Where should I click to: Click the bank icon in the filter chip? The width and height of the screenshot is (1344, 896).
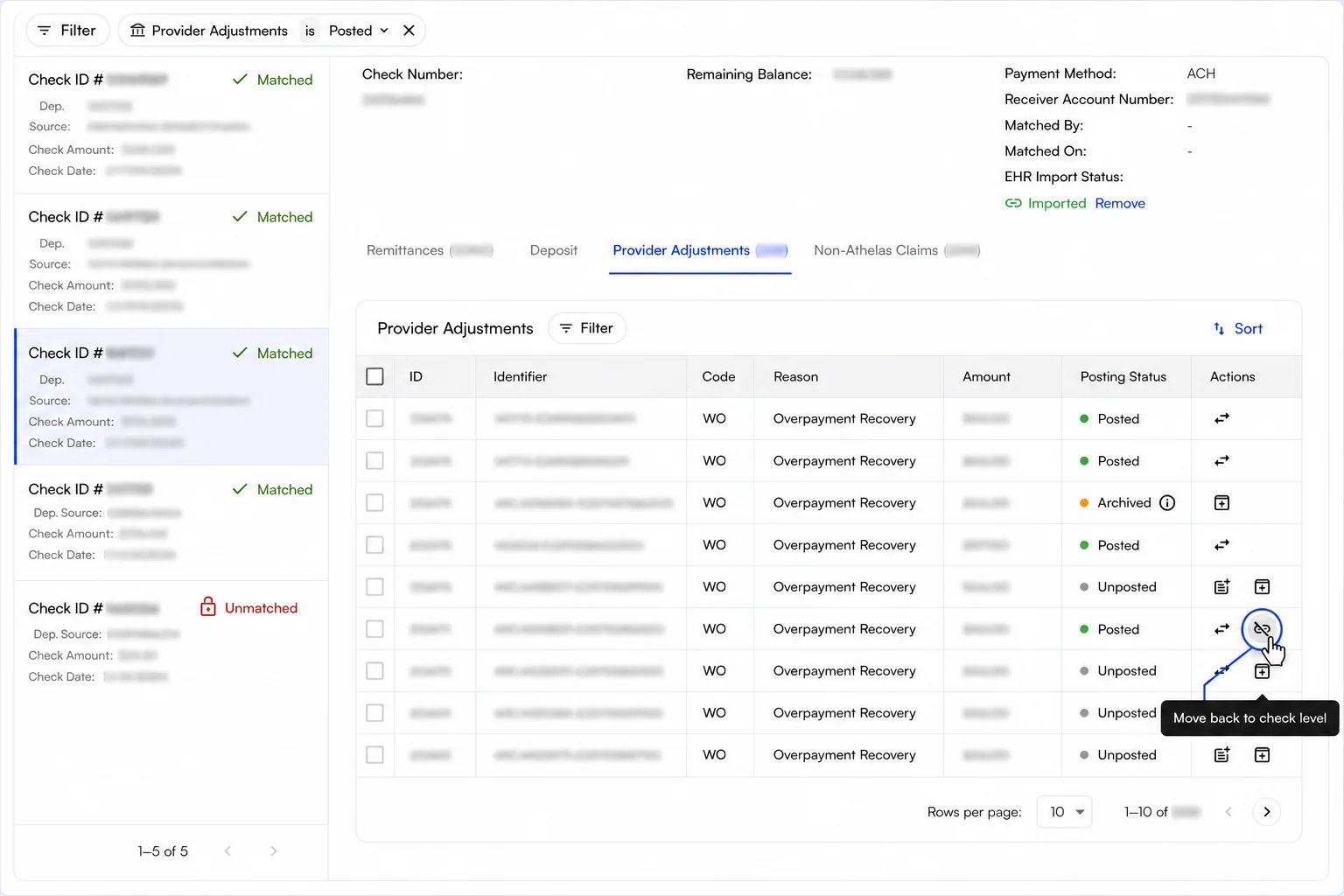[137, 31]
